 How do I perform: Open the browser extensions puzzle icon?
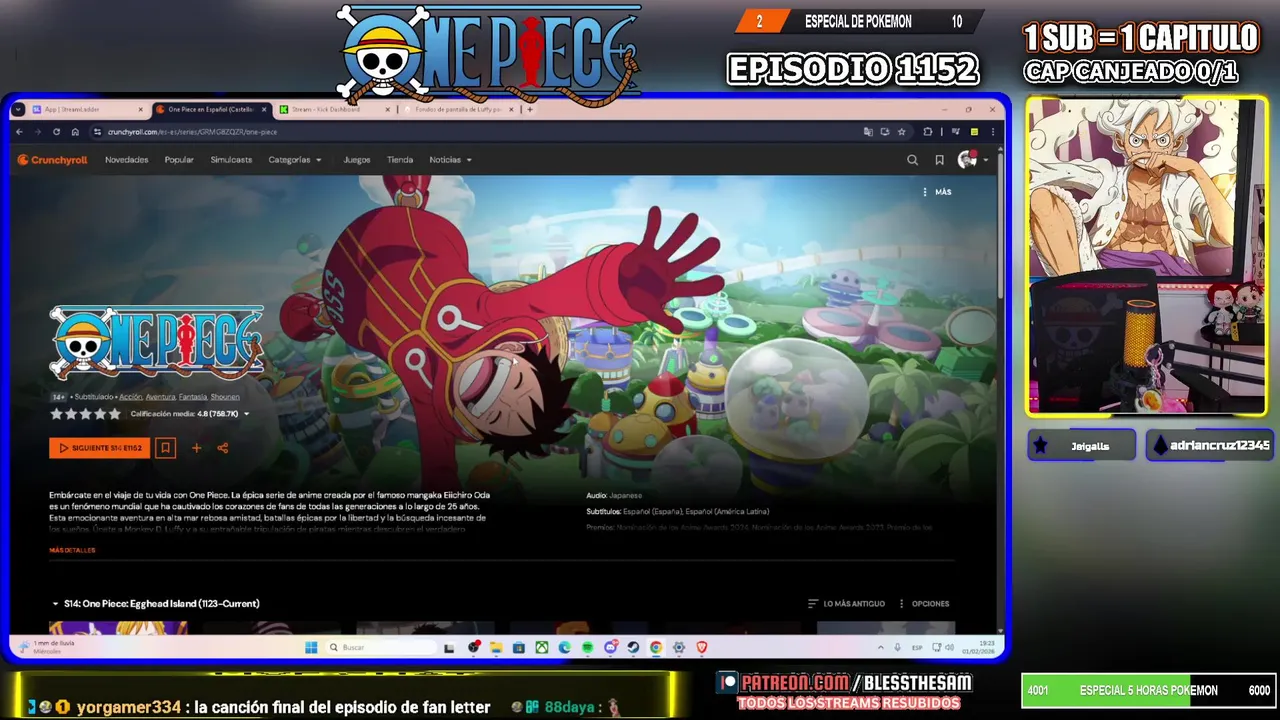click(x=928, y=132)
